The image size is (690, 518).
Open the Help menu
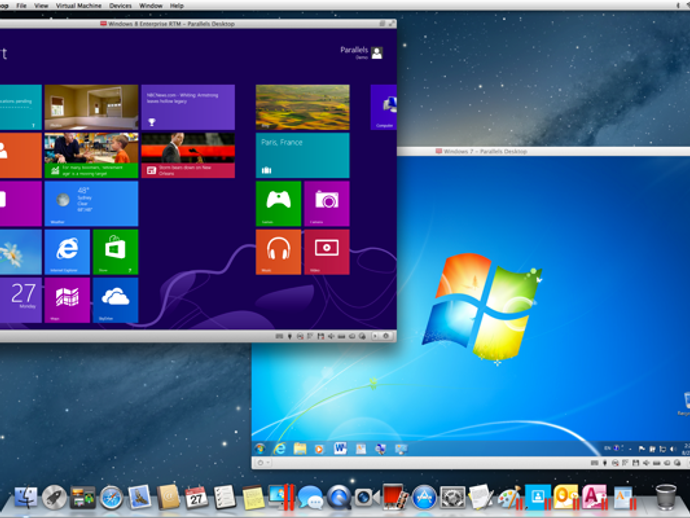(x=177, y=6)
